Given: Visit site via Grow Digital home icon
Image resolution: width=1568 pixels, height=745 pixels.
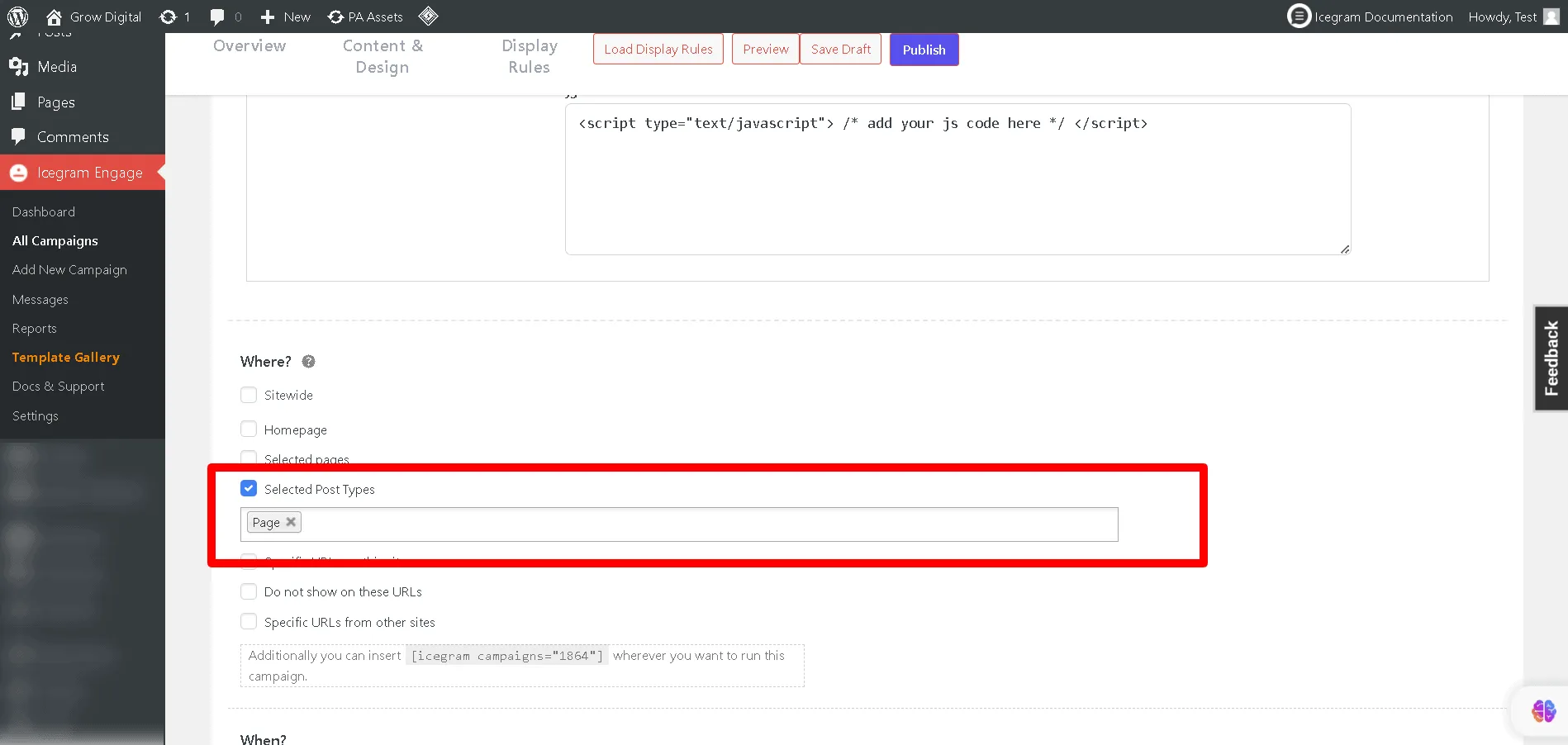Looking at the screenshot, I should (54, 17).
